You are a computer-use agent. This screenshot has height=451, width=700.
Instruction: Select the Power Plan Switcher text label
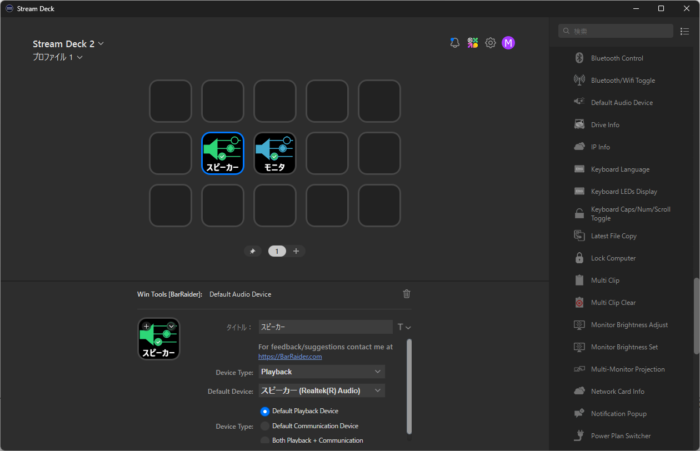click(621, 436)
